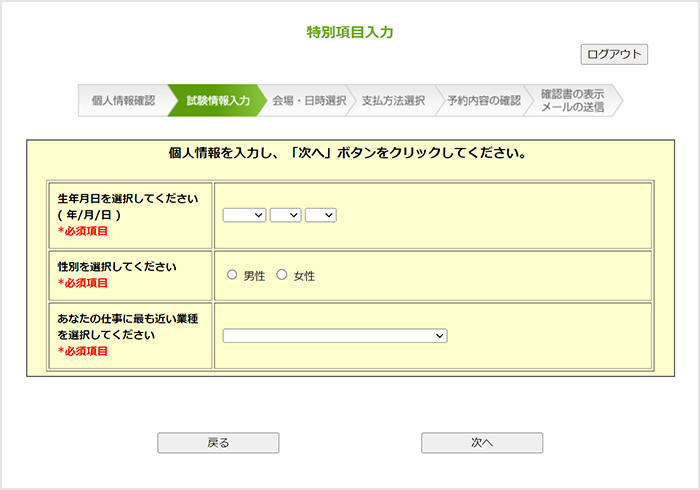Click the 予約内容の確認 step
Image resolution: width=700 pixels, height=490 pixels.
pos(484,100)
